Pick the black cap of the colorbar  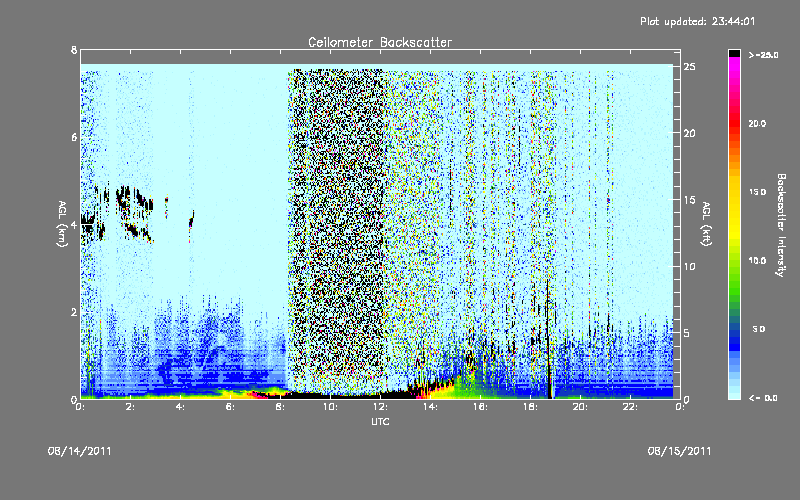pyautogui.click(x=734, y=54)
